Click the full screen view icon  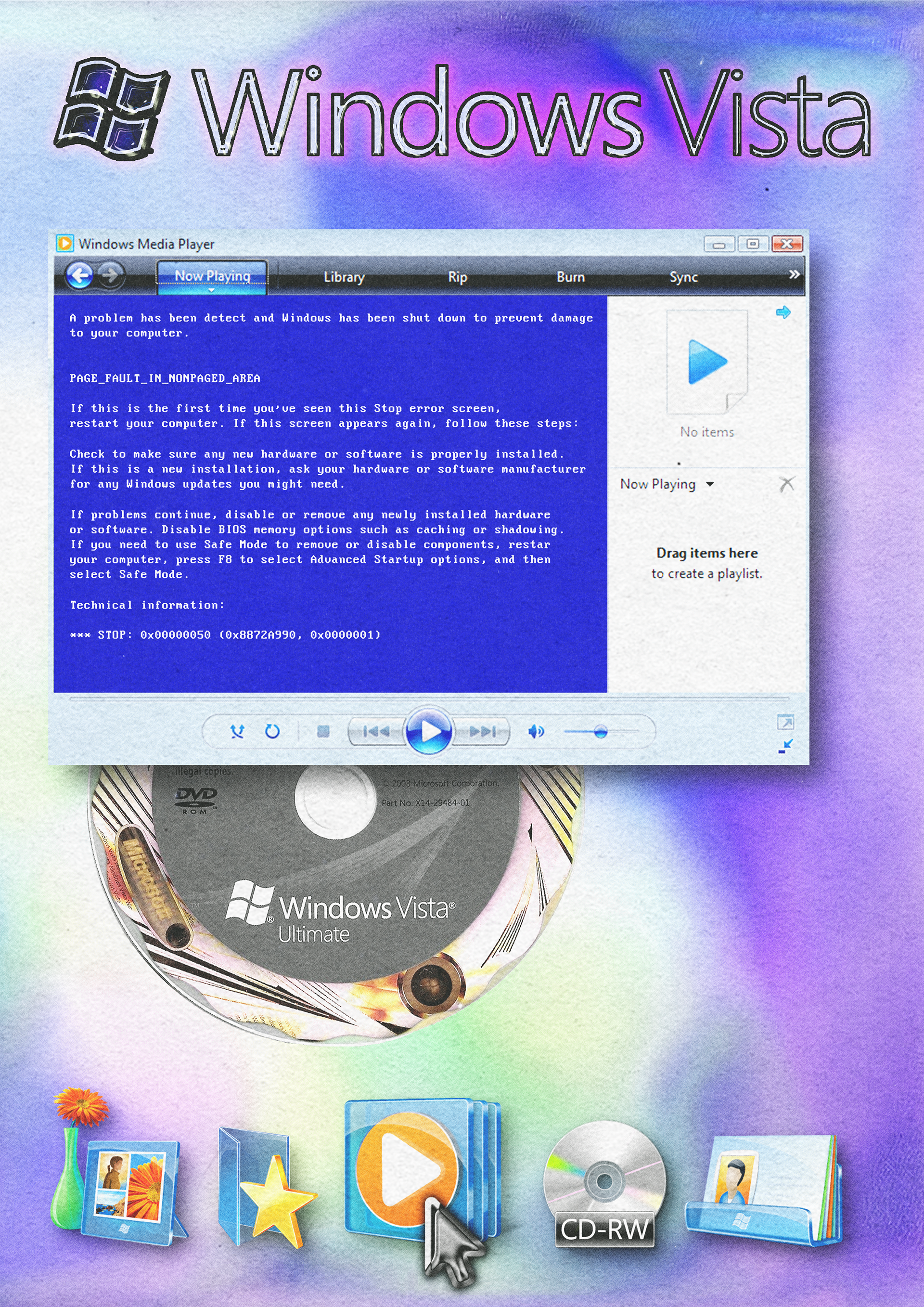click(785, 723)
